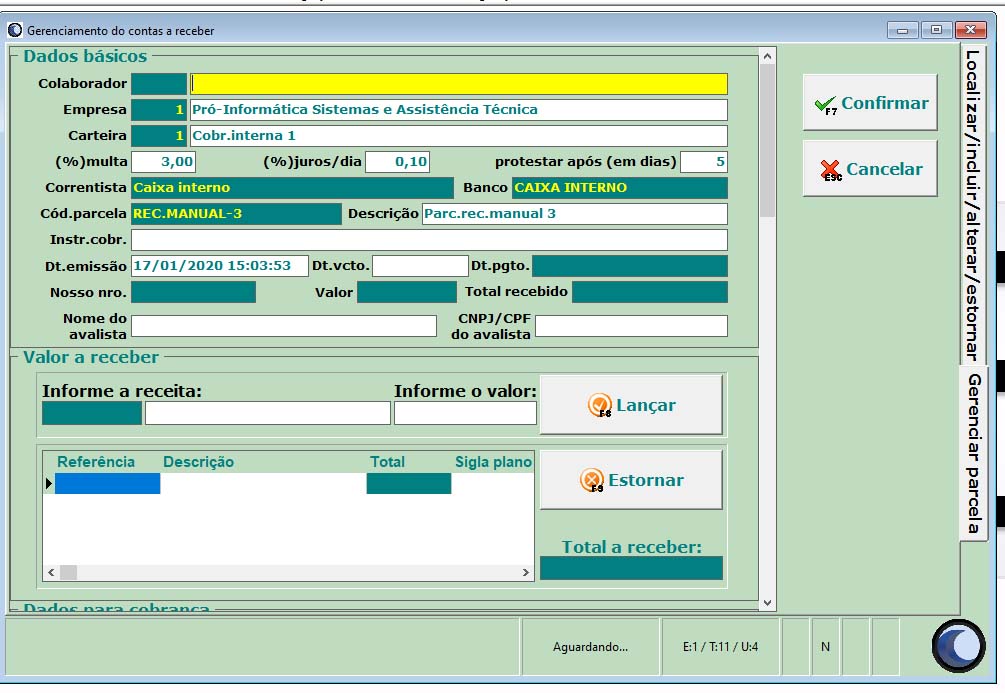Click the Empresa code field showing 1

pyautogui.click(x=159, y=110)
